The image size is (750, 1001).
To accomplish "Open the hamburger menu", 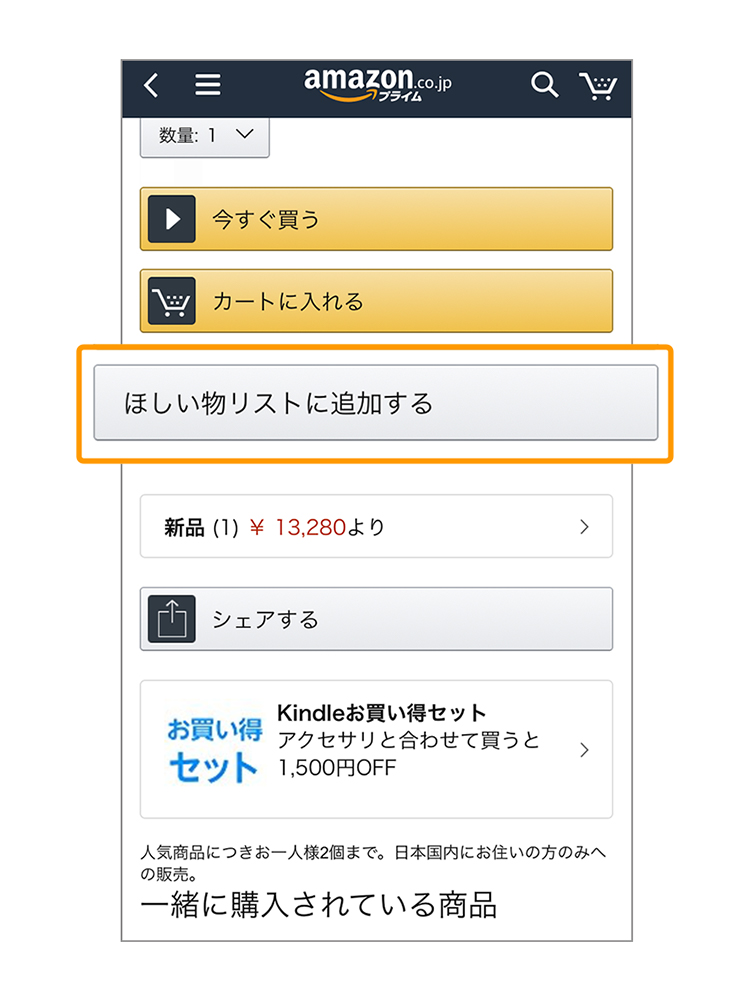I will pos(207,84).
